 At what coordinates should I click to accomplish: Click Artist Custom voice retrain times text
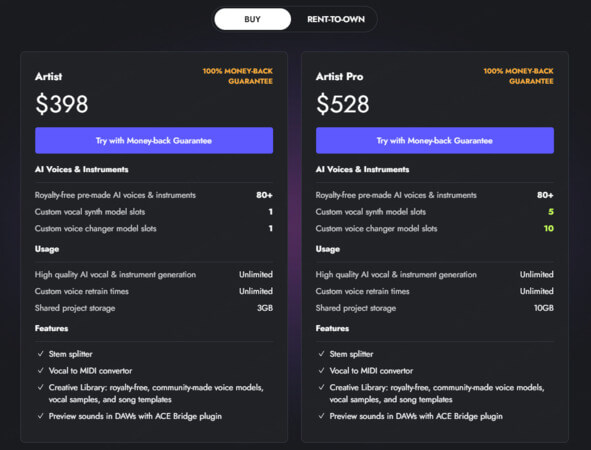pyautogui.click(x=82, y=291)
